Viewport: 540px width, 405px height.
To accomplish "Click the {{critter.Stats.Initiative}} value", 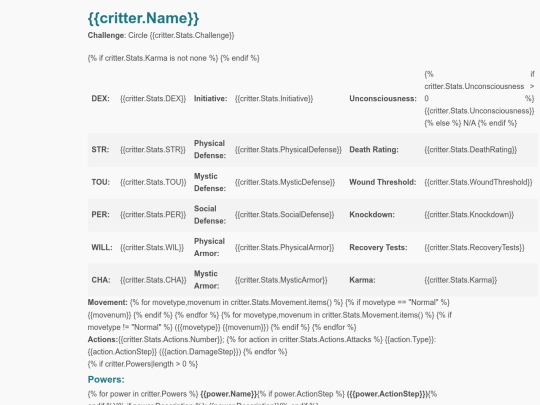I will click(274, 99).
